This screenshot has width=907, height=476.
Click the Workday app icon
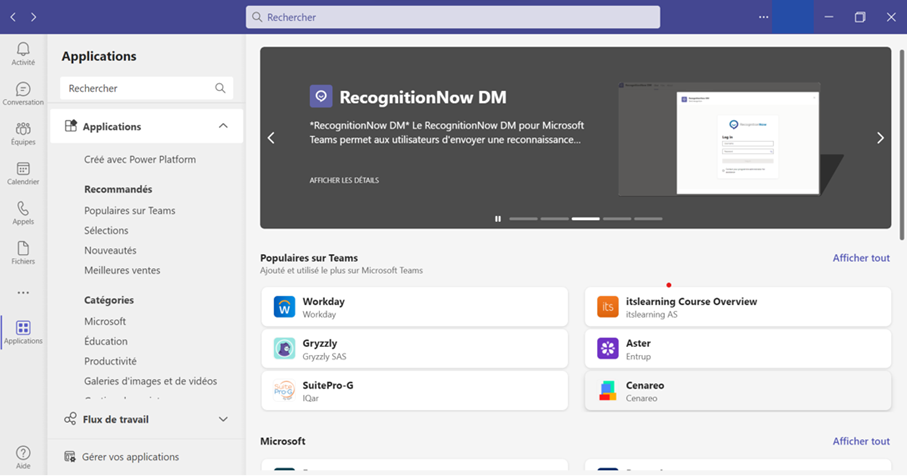(284, 307)
